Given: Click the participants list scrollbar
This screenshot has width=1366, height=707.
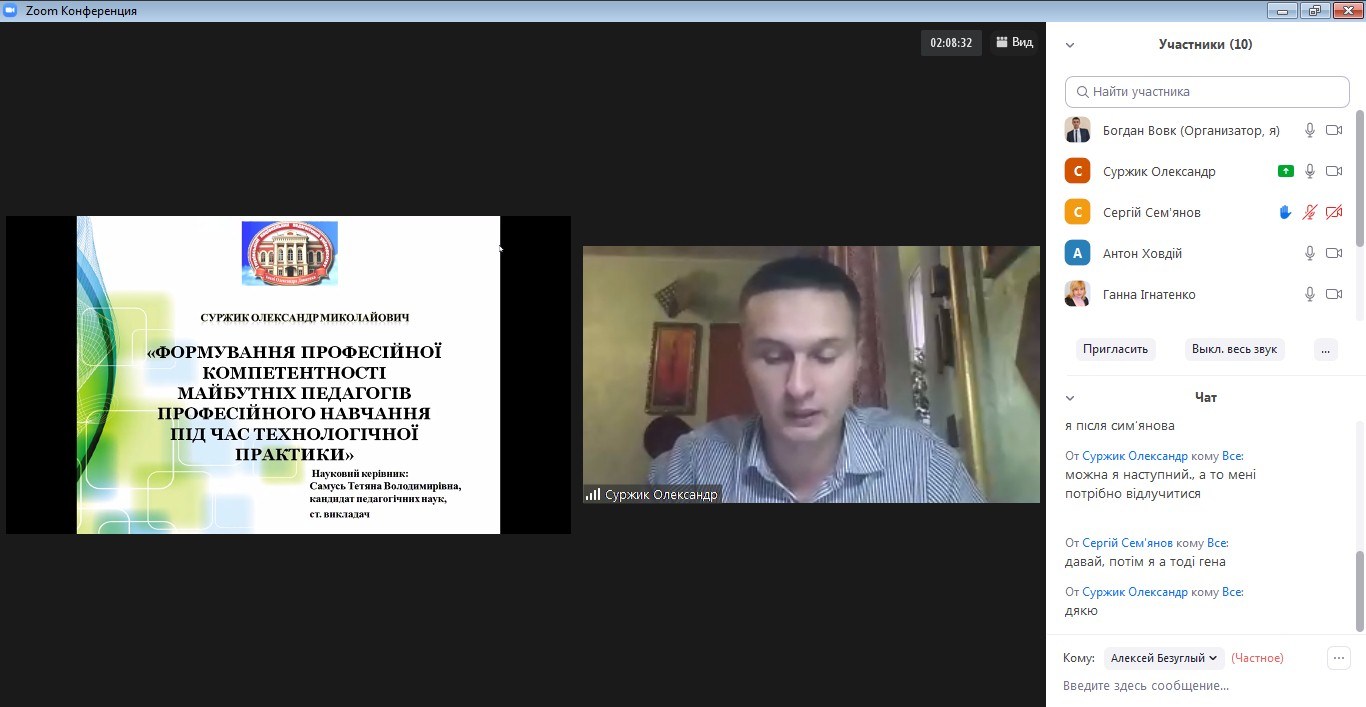Looking at the screenshot, I should pyautogui.click(x=1360, y=180).
